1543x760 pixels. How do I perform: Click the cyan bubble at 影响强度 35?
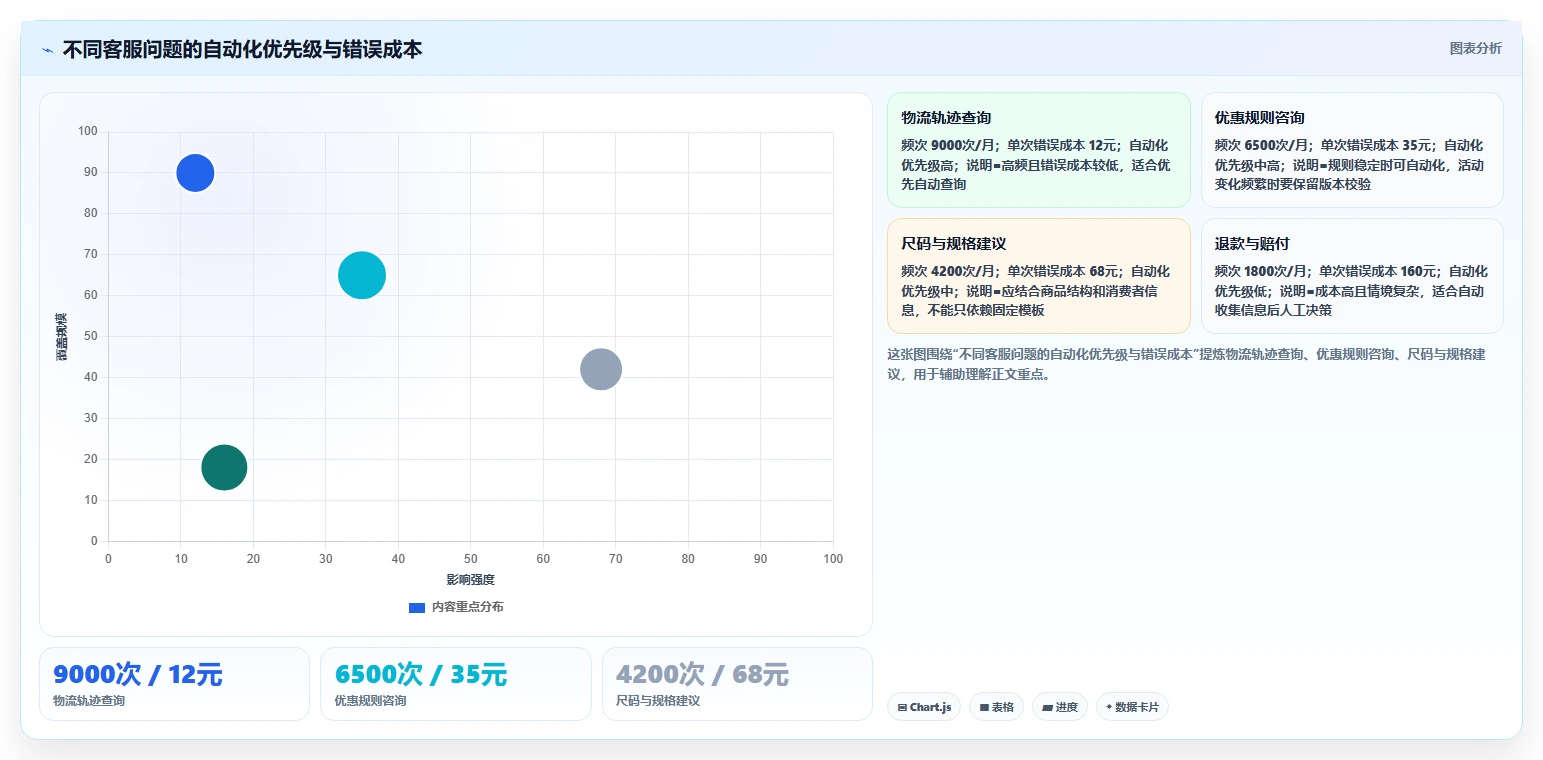tap(362, 275)
